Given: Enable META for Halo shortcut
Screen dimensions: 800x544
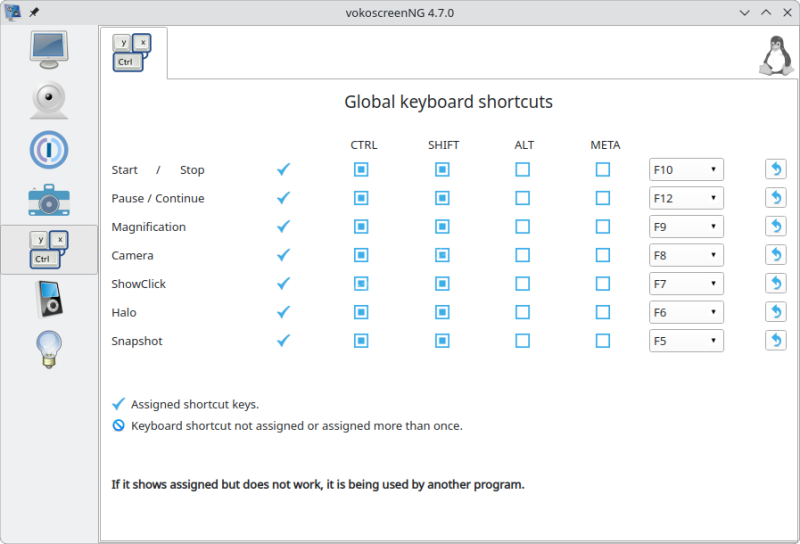Looking at the screenshot, I should point(603,312).
